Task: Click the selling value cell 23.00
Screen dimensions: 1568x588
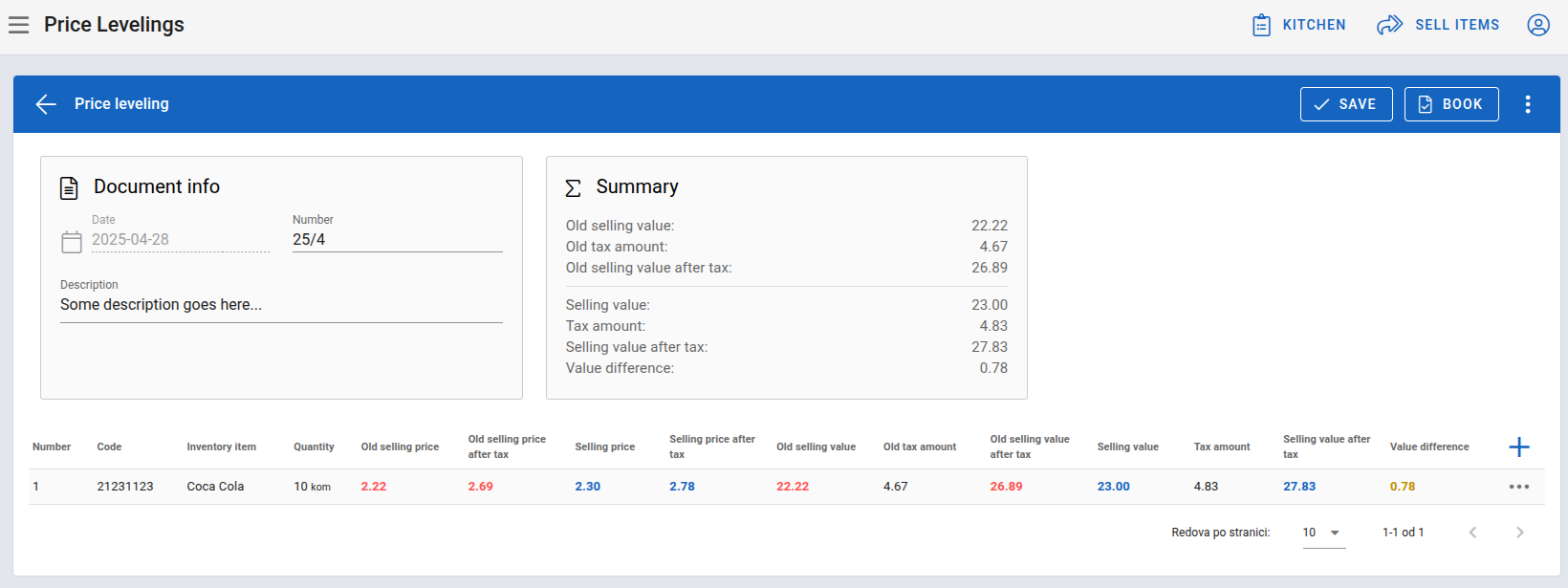Action: click(1114, 487)
